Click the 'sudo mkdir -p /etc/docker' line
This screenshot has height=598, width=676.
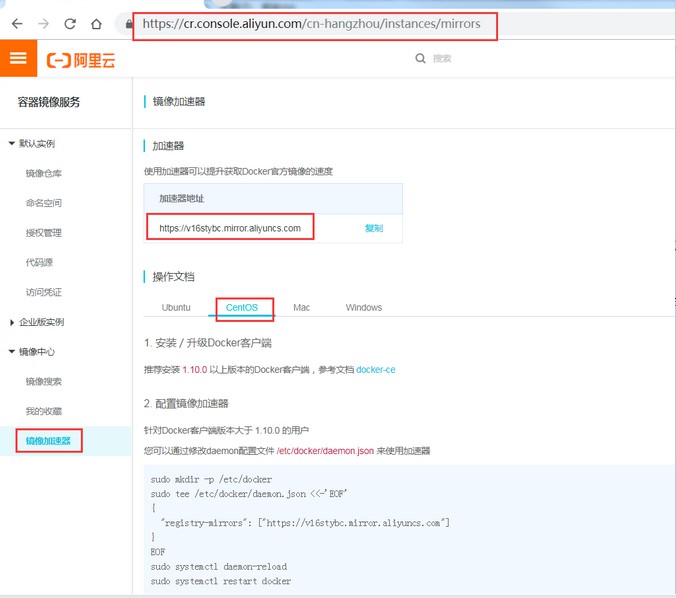211,479
